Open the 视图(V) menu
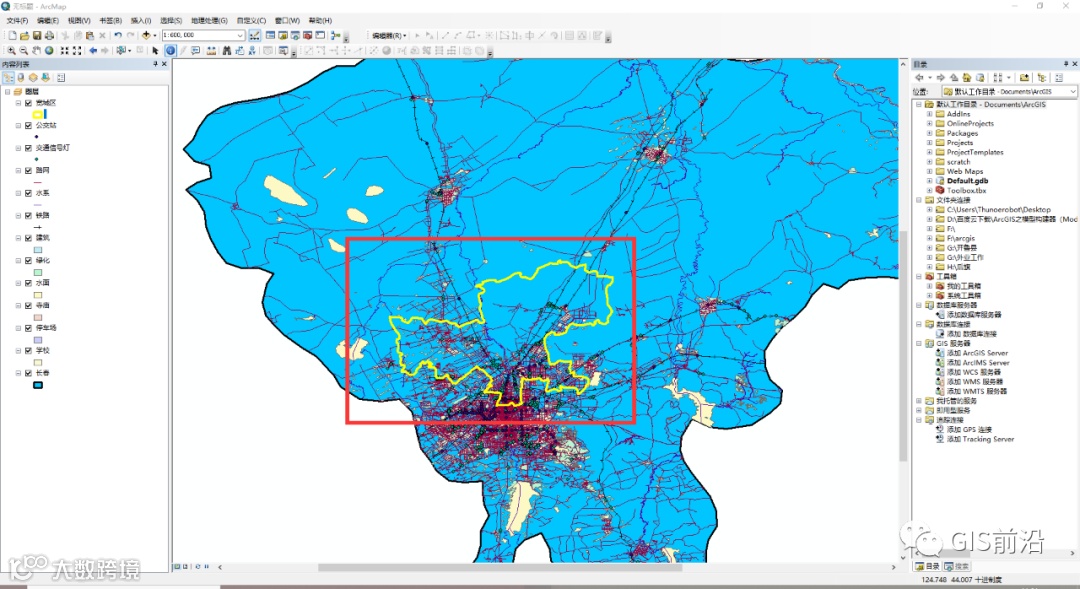The image size is (1080, 589). [x=79, y=21]
